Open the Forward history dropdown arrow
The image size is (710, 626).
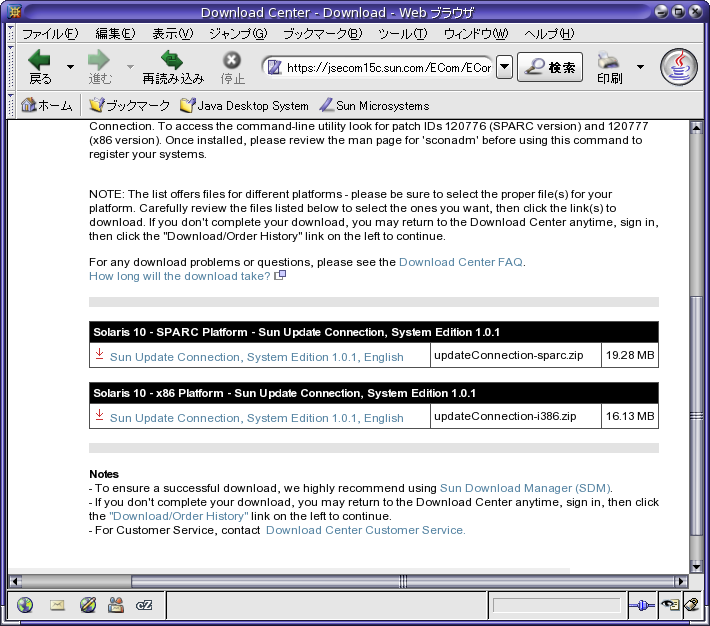130,67
